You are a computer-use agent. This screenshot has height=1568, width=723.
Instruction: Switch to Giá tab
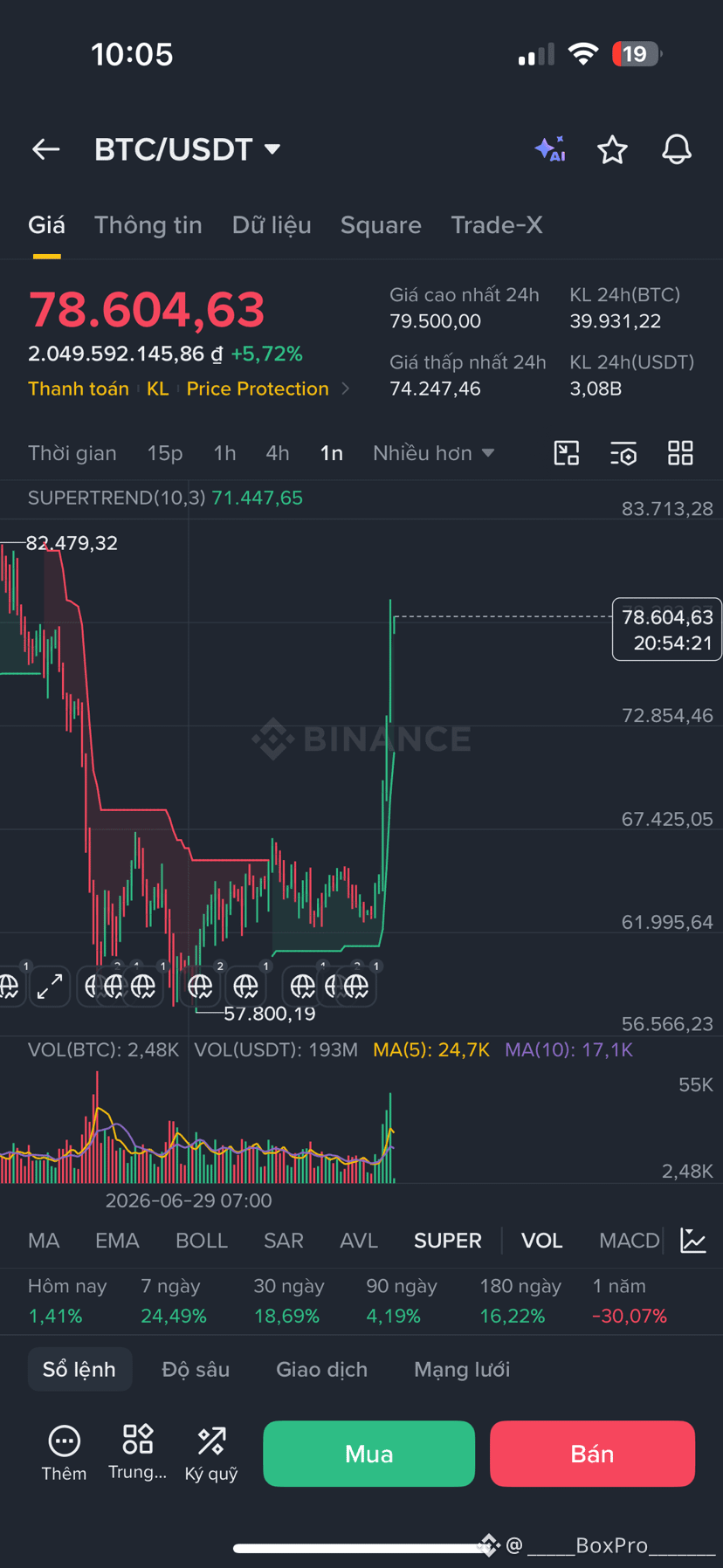click(x=46, y=225)
